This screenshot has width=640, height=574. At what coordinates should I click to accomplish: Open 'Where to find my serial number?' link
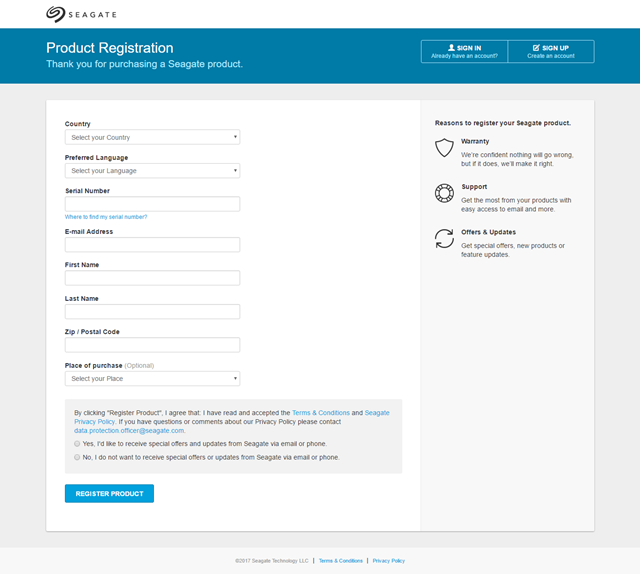click(106, 217)
